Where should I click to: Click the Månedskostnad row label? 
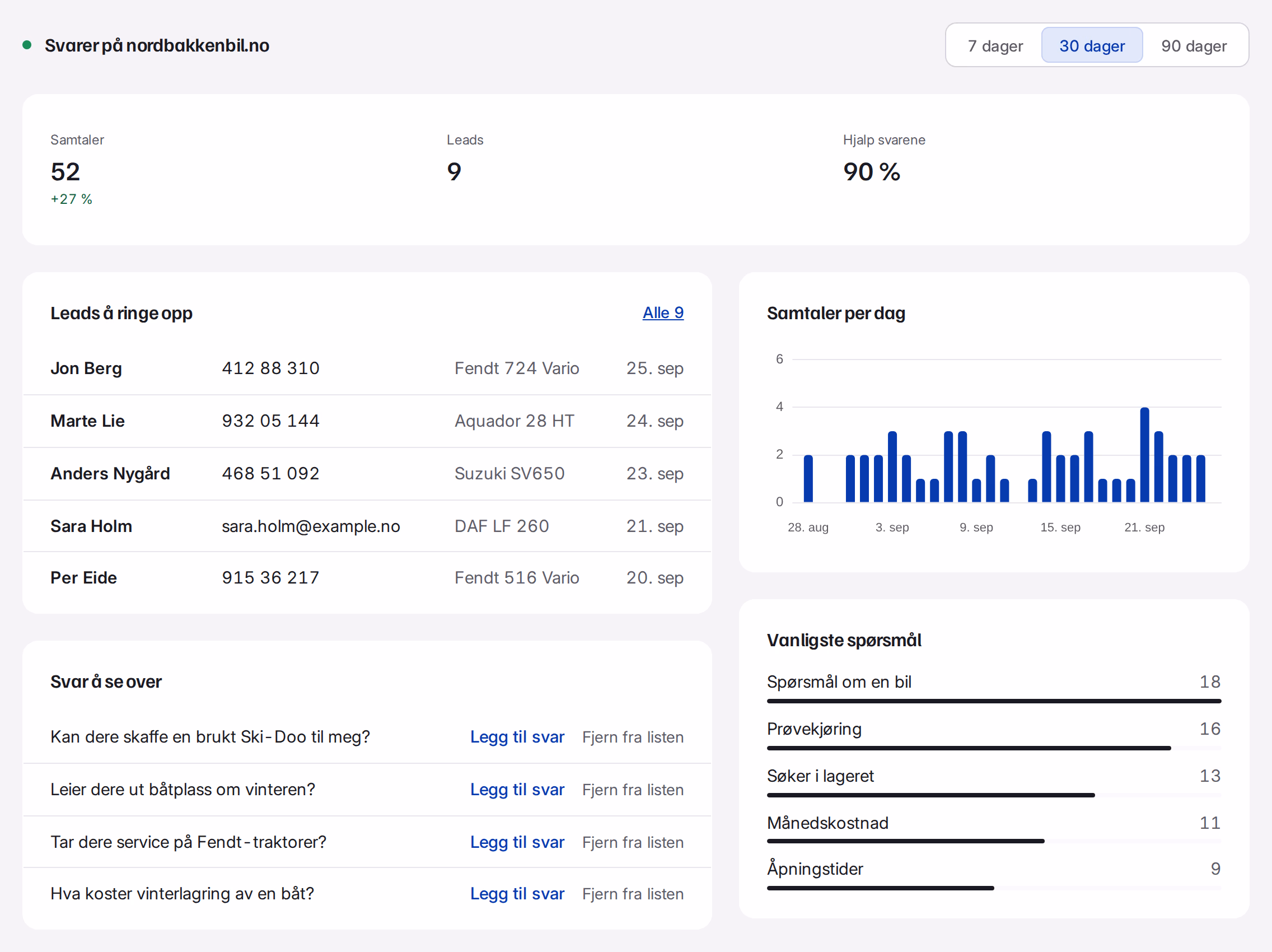[827, 823]
